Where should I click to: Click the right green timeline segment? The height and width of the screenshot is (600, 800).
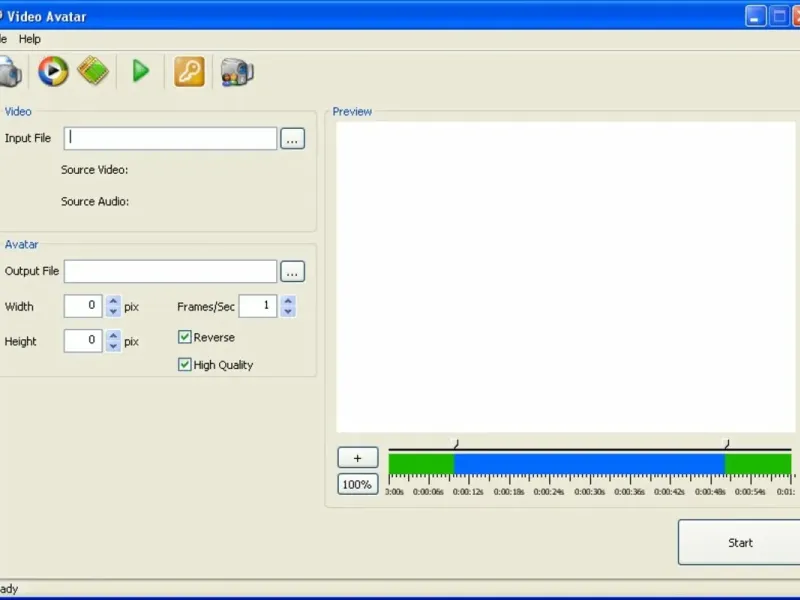click(758, 464)
